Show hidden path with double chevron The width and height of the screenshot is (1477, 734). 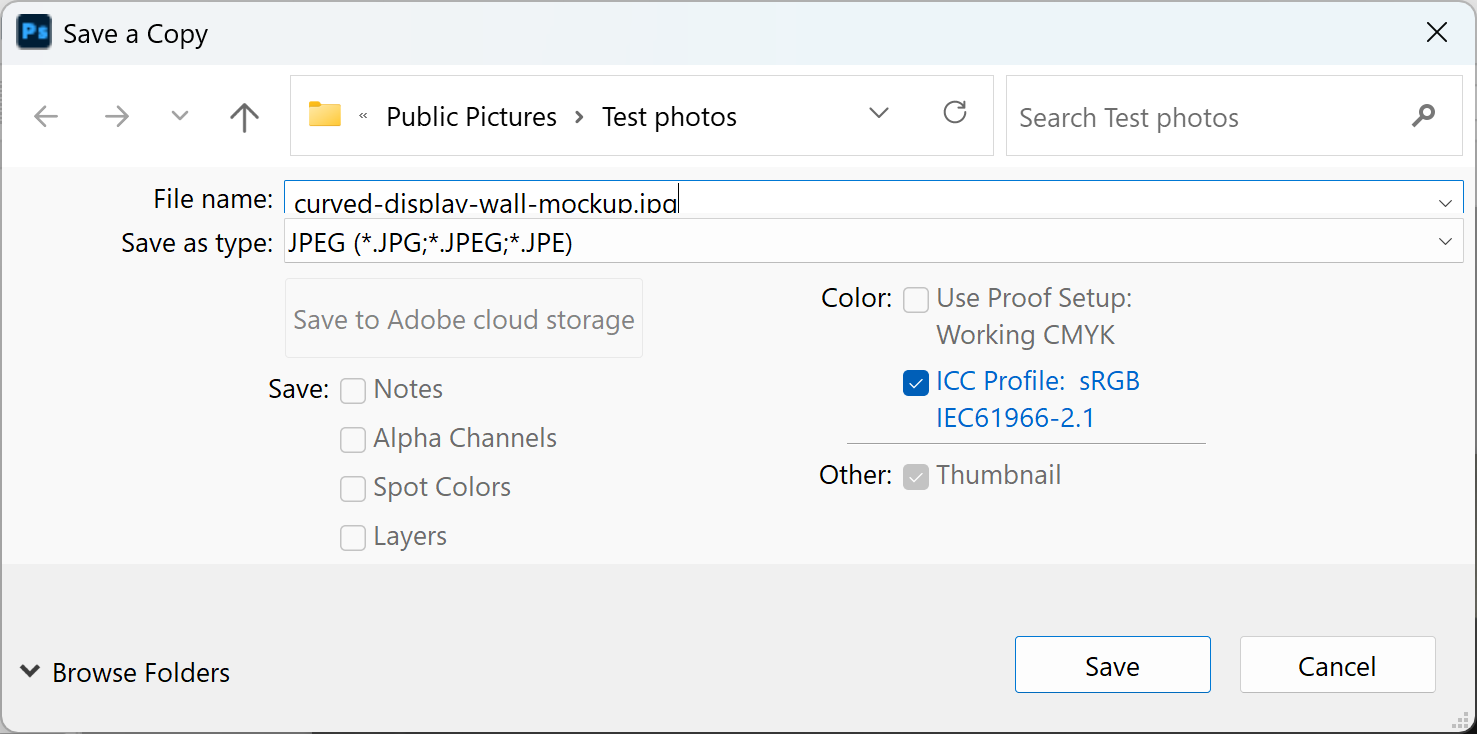pyautogui.click(x=363, y=117)
